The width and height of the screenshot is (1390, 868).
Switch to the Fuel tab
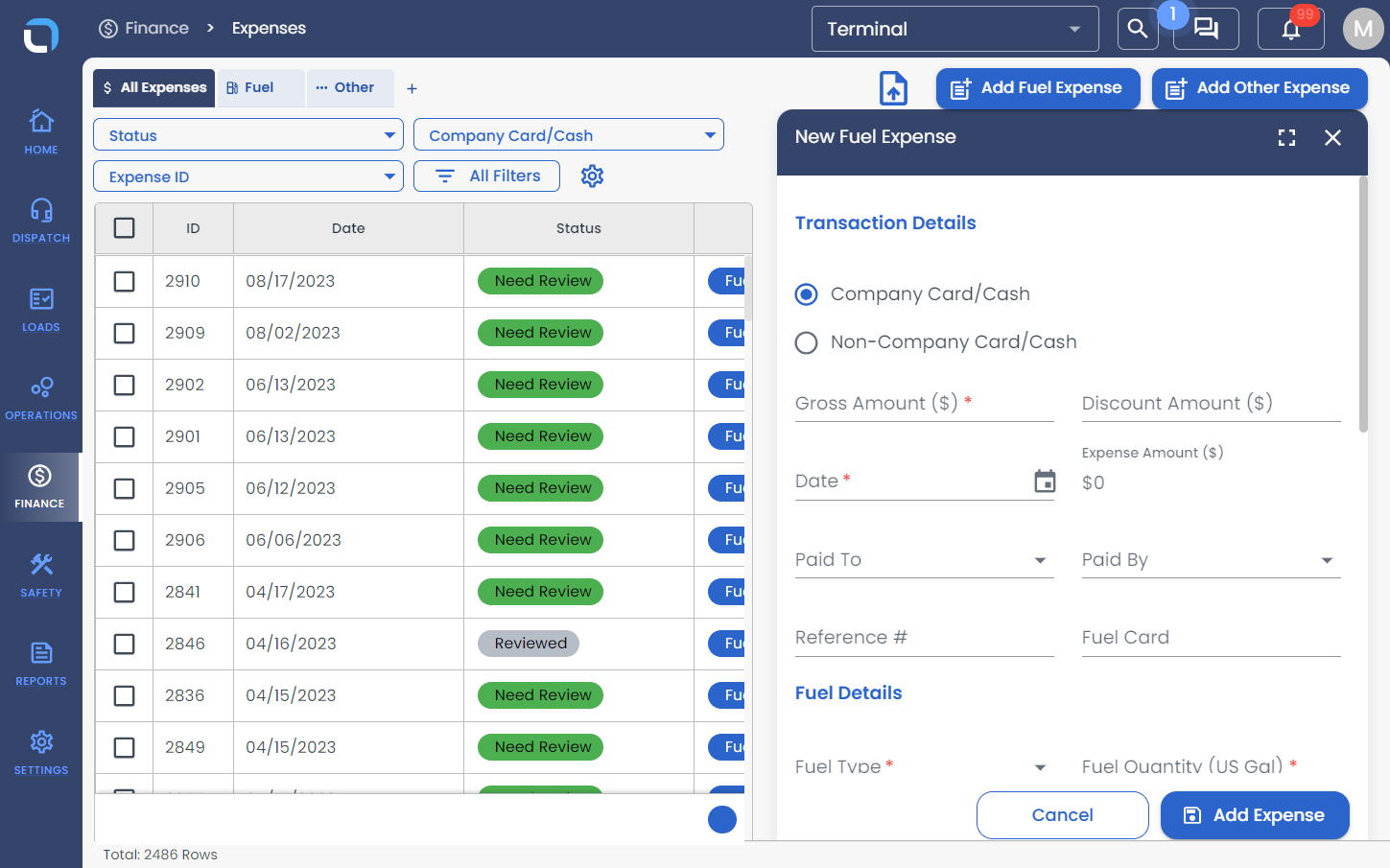261,88
